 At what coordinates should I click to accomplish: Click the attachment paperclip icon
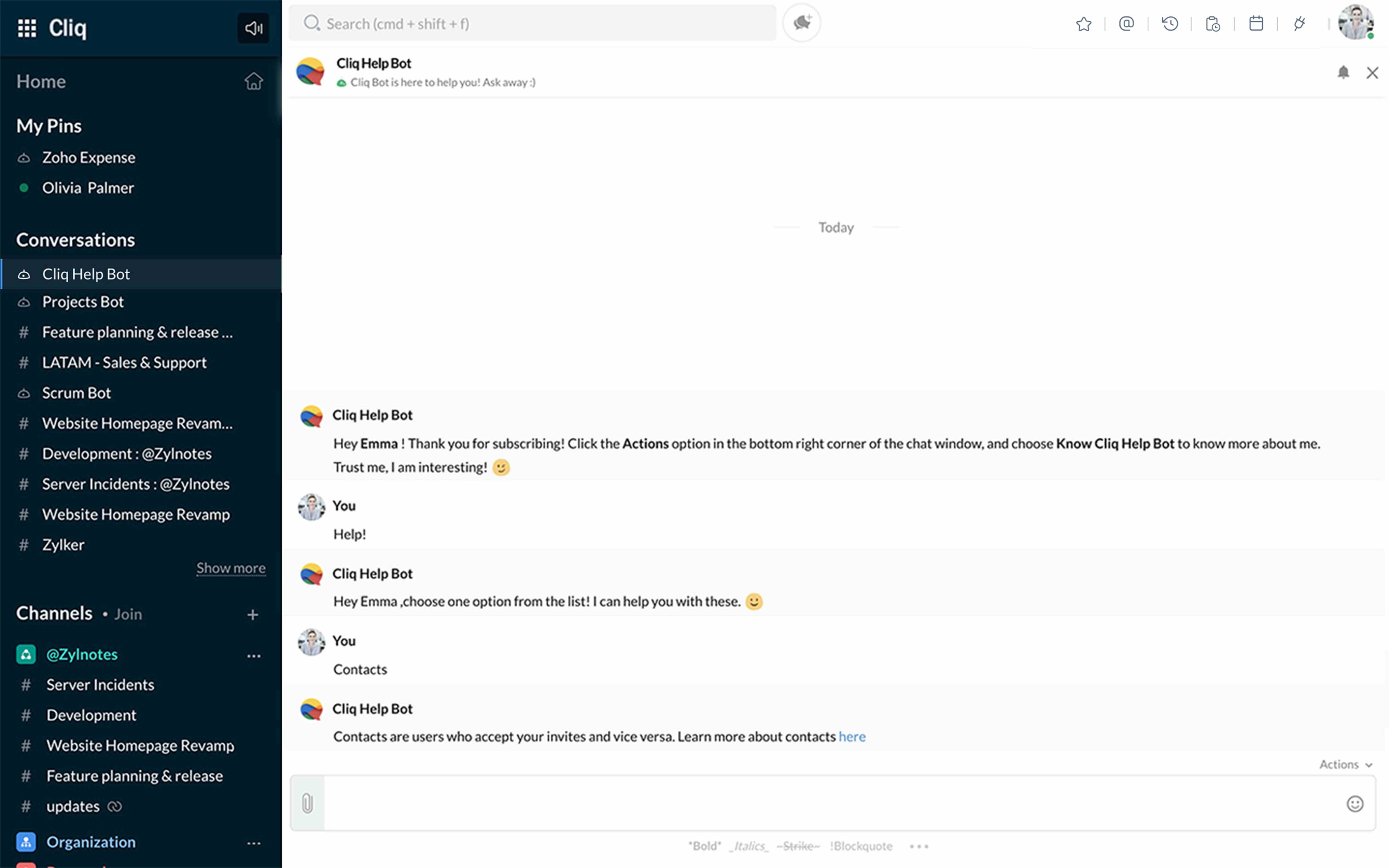(308, 803)
